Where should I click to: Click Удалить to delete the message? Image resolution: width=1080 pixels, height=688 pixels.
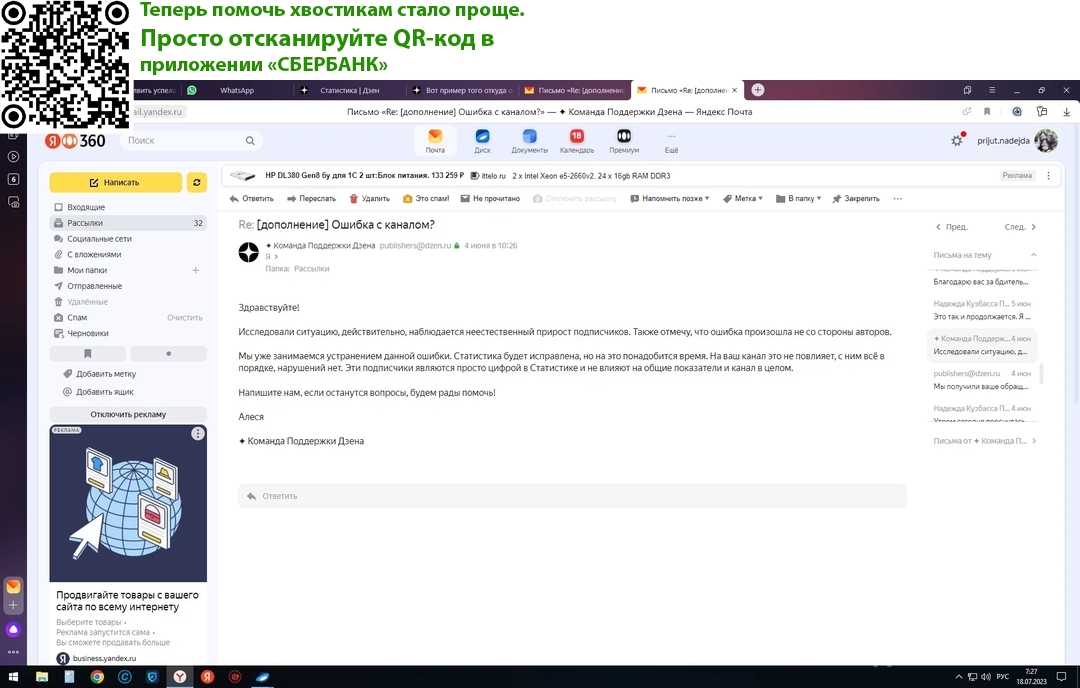369,198
